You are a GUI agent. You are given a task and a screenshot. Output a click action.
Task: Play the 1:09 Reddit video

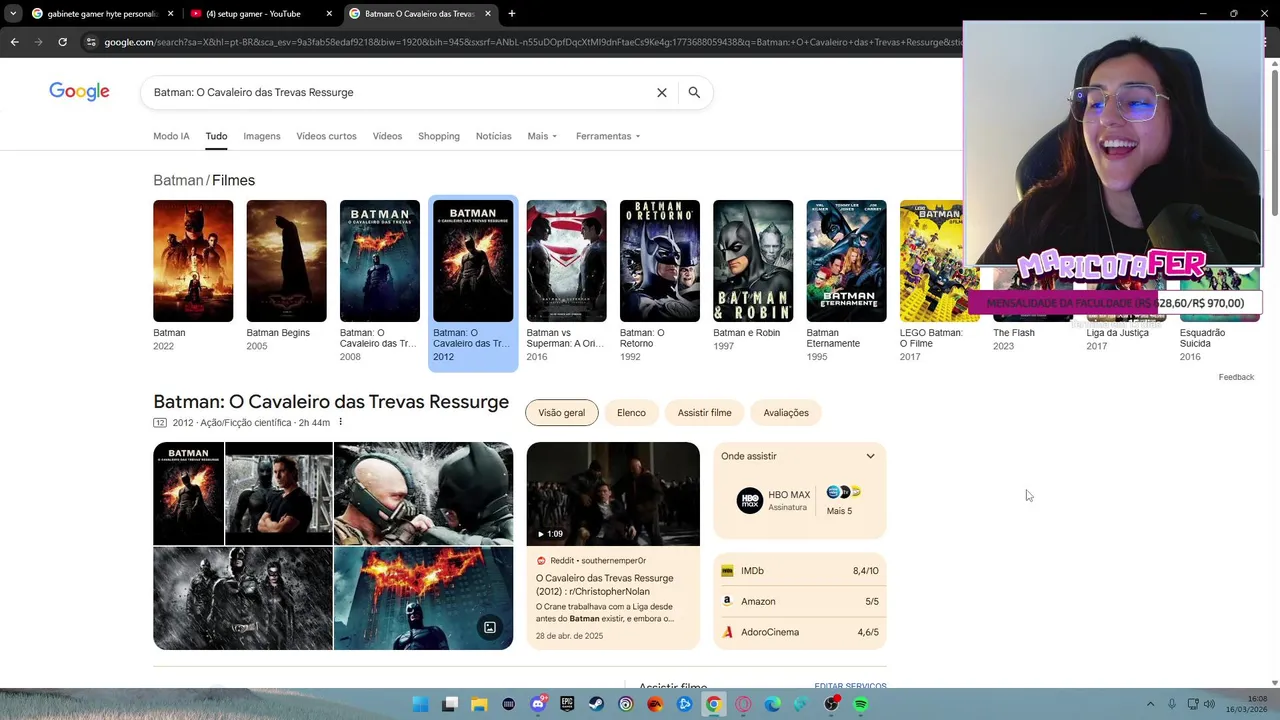613,494
